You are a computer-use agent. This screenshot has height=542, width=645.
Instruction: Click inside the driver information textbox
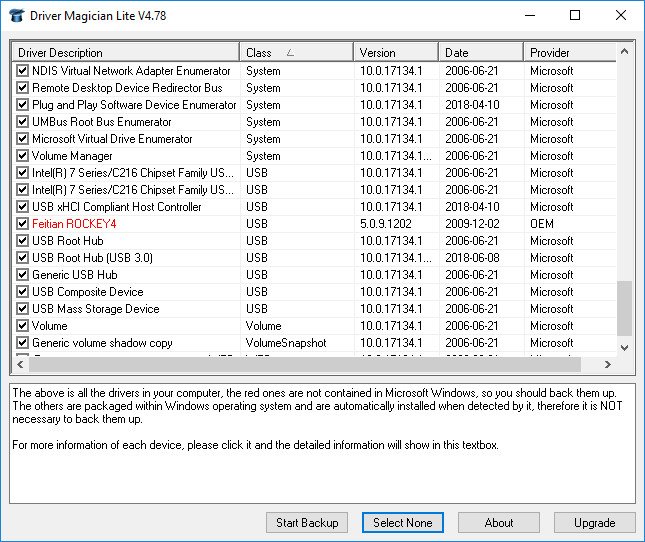click(x=322, y=470)
